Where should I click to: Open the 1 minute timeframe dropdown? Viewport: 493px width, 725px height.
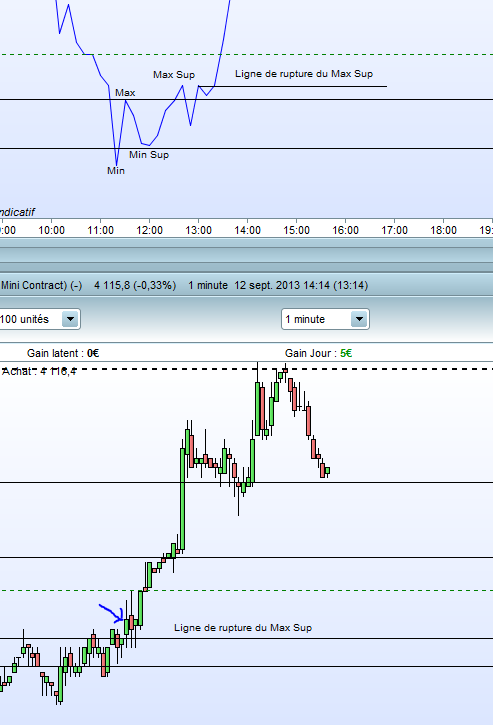[x=359, y=319]
